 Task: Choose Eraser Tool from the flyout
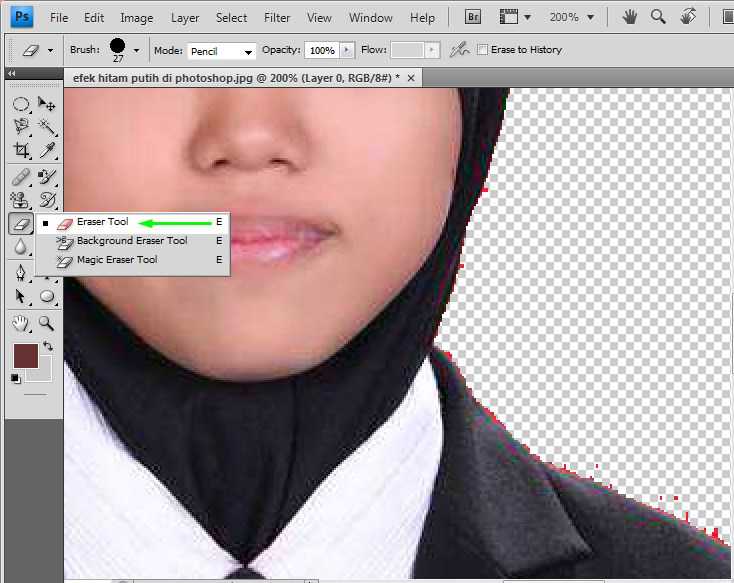pyautogui.click(x=133, y=222)
